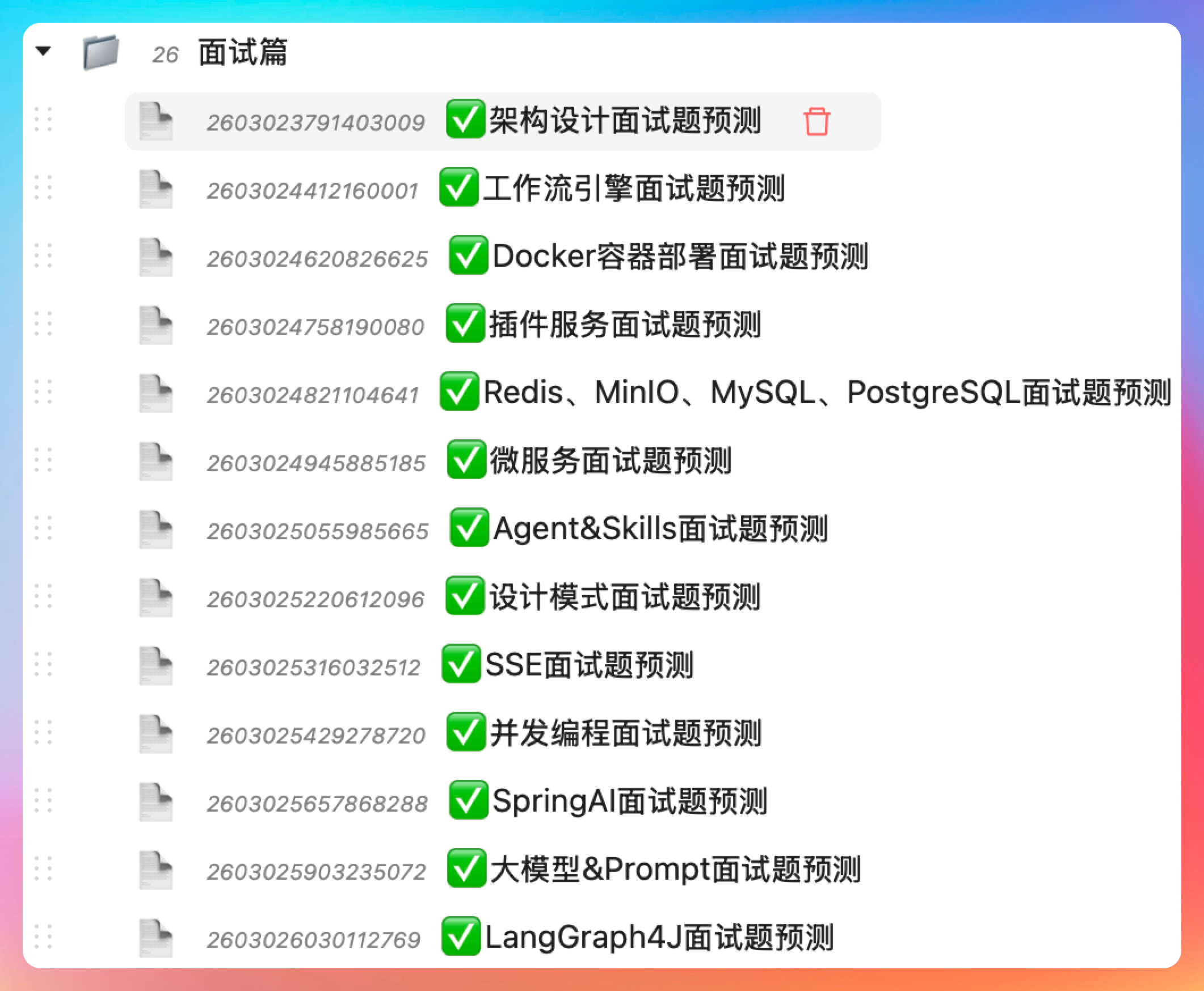
Task: Click green checkmark on 架构设计面试题预测
Action: [466, 119]
